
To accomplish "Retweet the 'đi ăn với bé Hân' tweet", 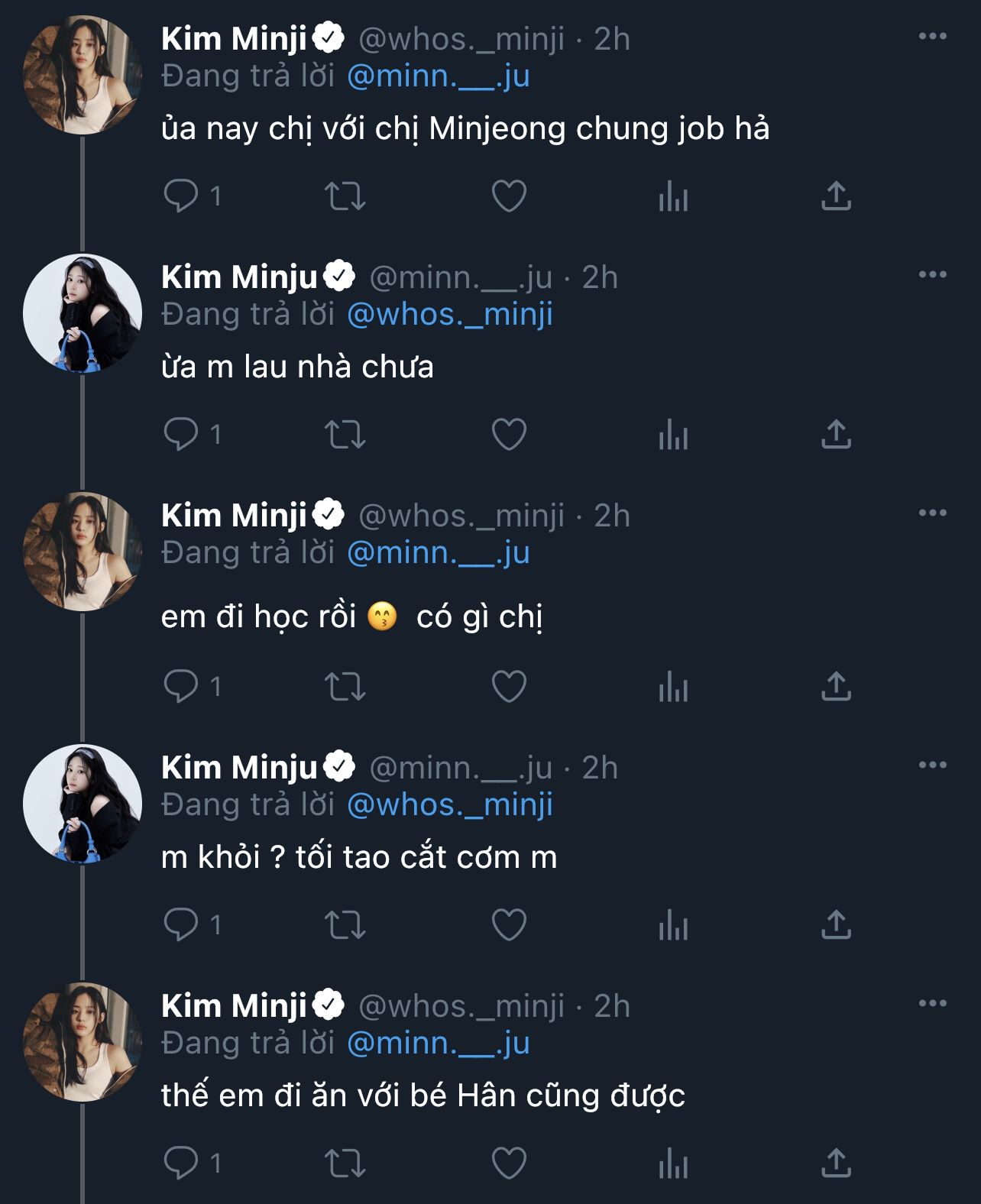I will pos(345,1163).
